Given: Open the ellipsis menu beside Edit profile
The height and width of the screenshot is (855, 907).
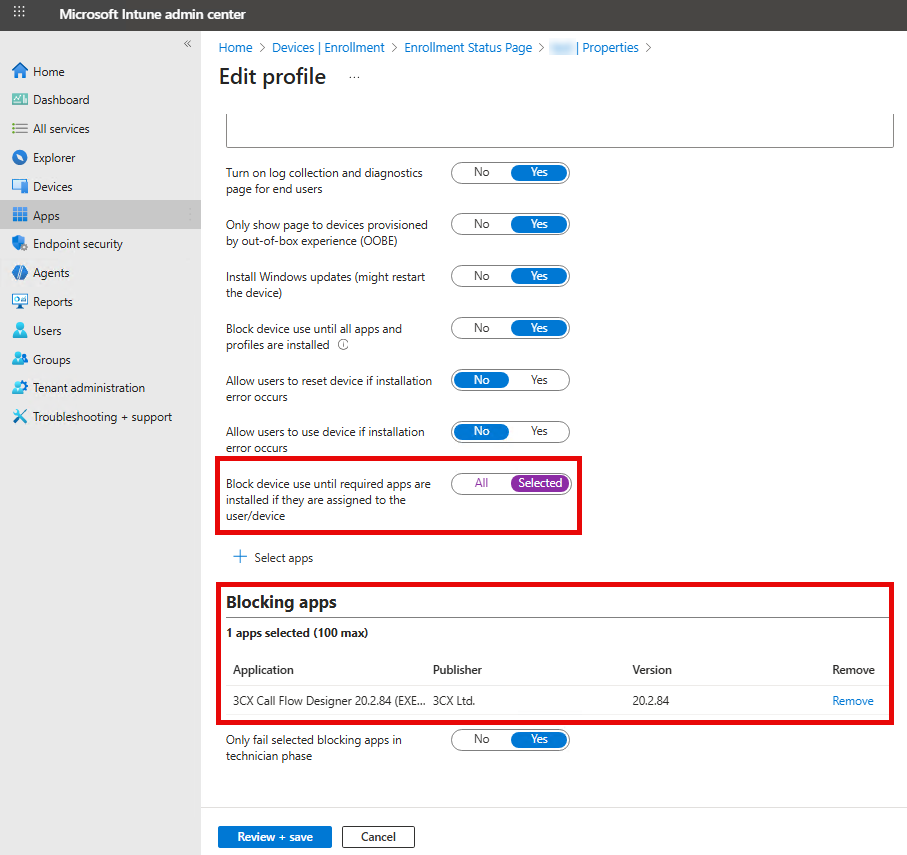Looking at the screenshot, I should click(354, 78).
